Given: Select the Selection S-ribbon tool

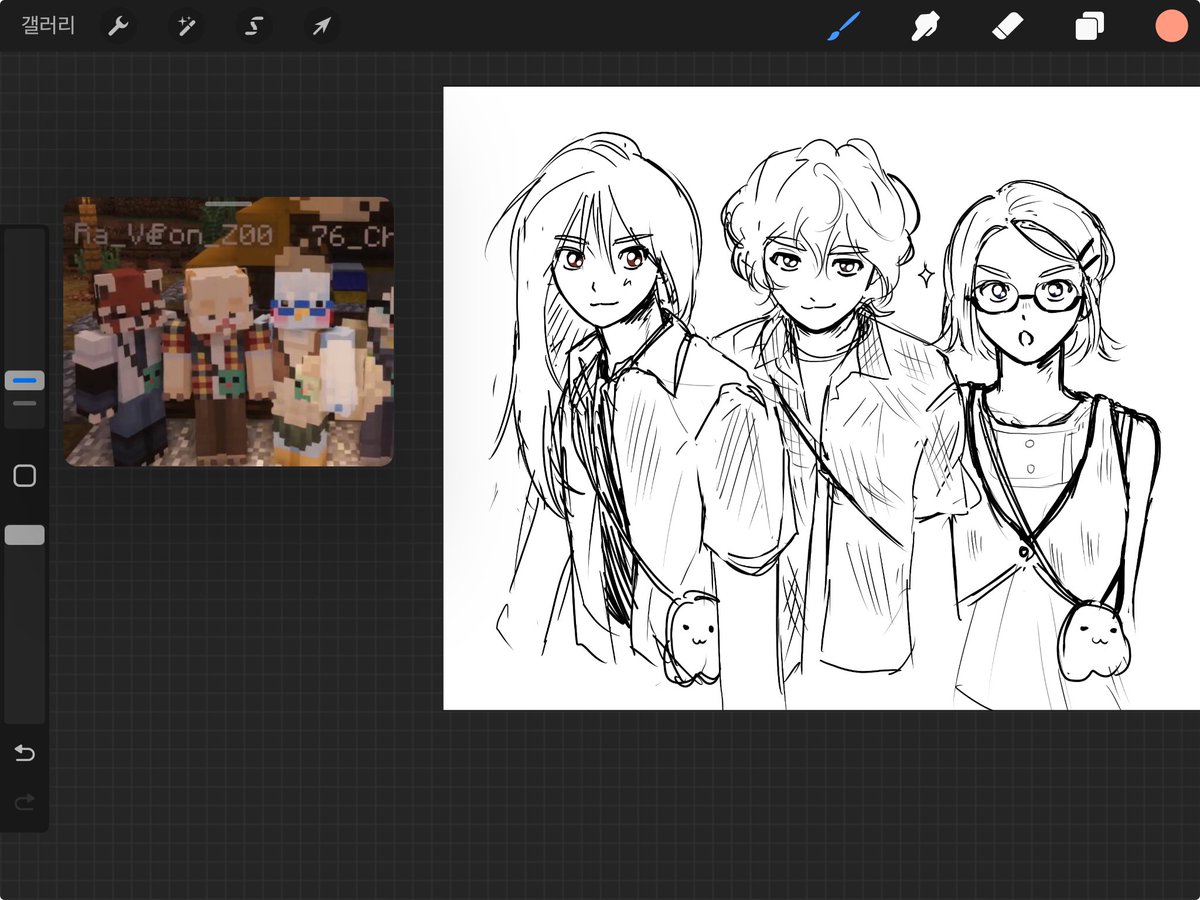Looking at the screenshot, I should click(x=254, y=26).
